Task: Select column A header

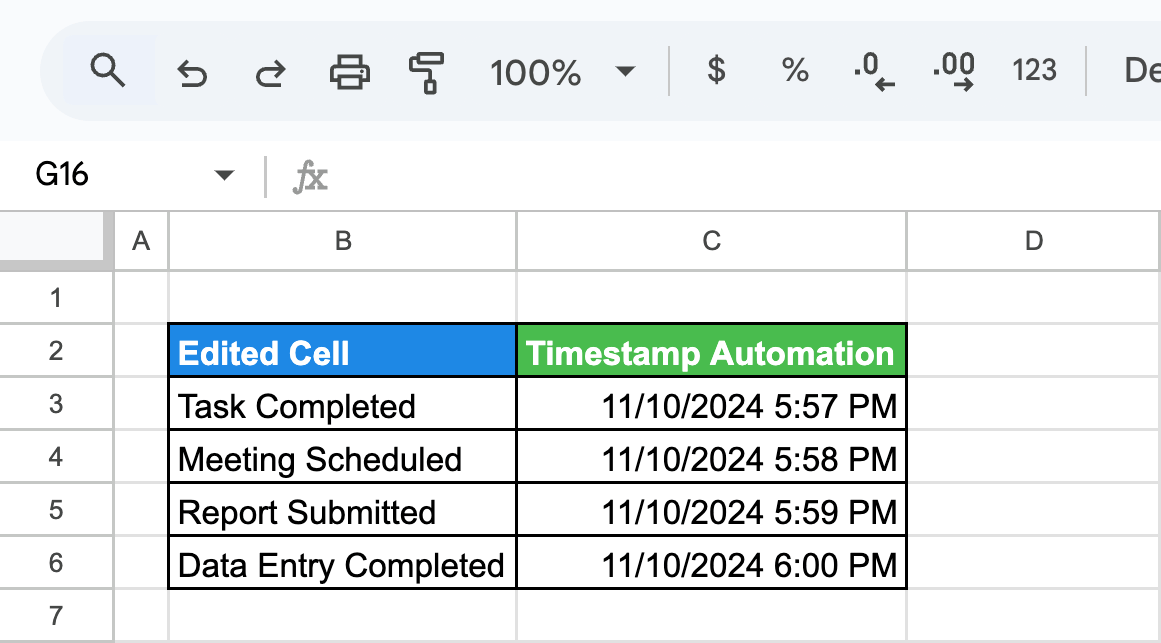Action: (x=141, y=241)
